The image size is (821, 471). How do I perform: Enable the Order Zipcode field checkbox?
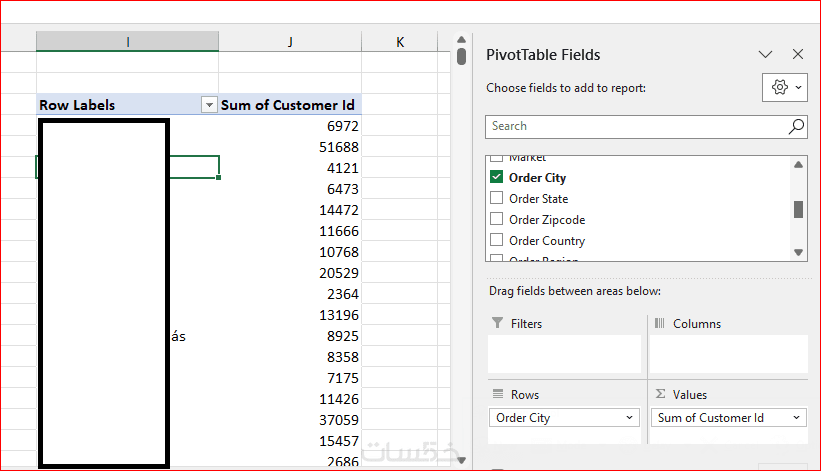coord(497,220)
